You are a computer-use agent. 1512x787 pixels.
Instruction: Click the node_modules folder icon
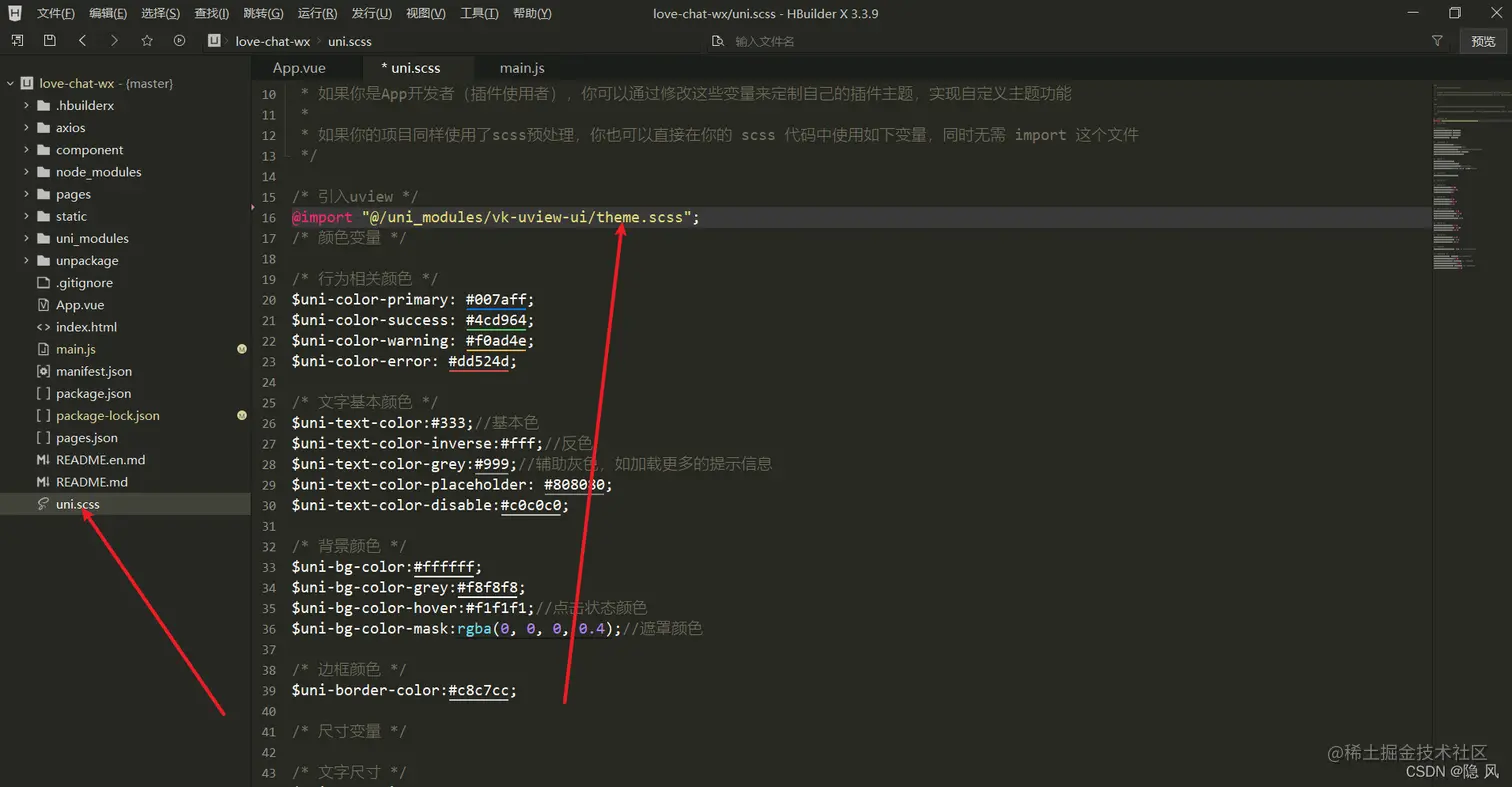(43, 172)
